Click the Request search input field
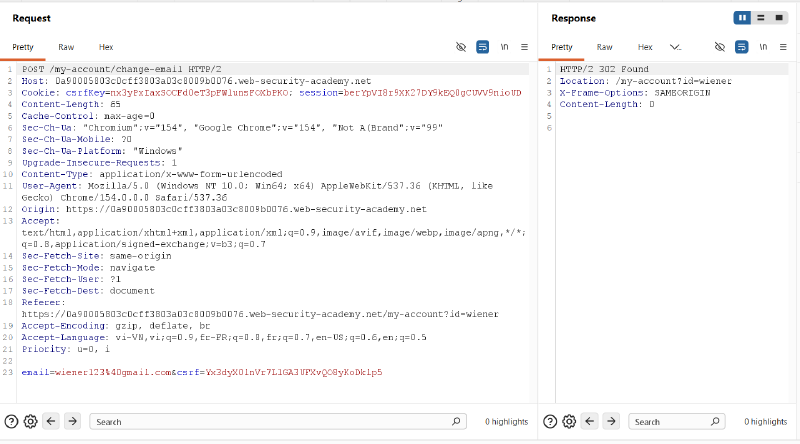This screenshot has height=444, width=800. pos(278,422)
